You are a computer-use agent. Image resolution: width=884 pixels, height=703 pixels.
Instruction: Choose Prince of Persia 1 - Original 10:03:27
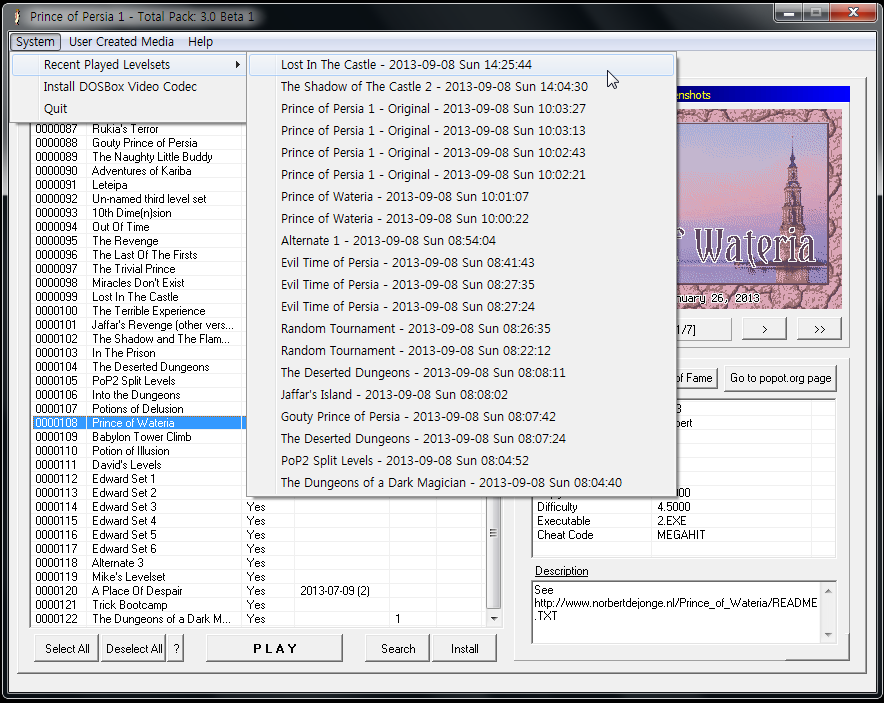pyautogui.click(x=461, y=109)
